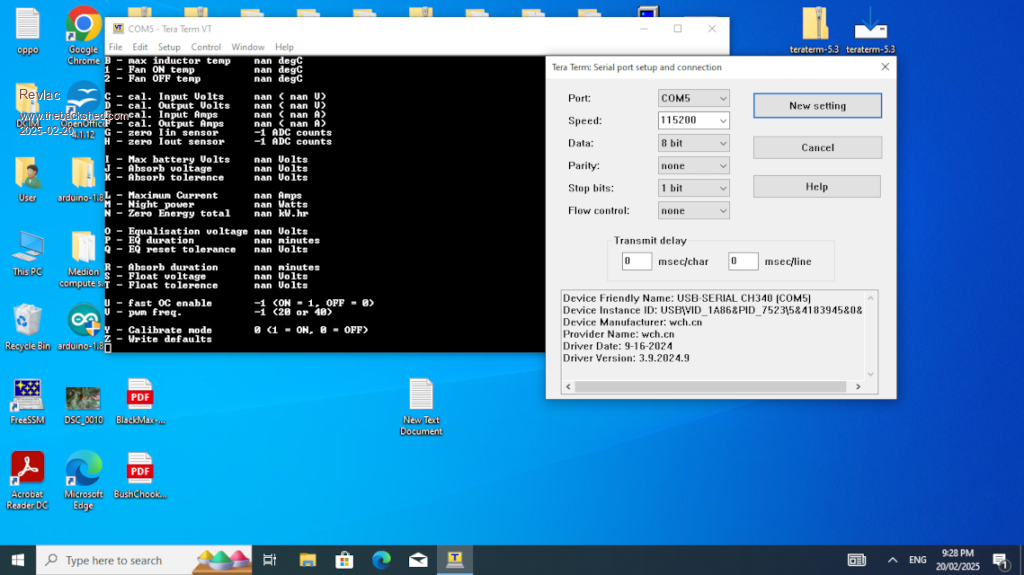Image resolution: width=1024 pixels, height=575 pixels.
Task: Open the teraterm-5.3 zip folder icon
Action: (x=815, y=24)
